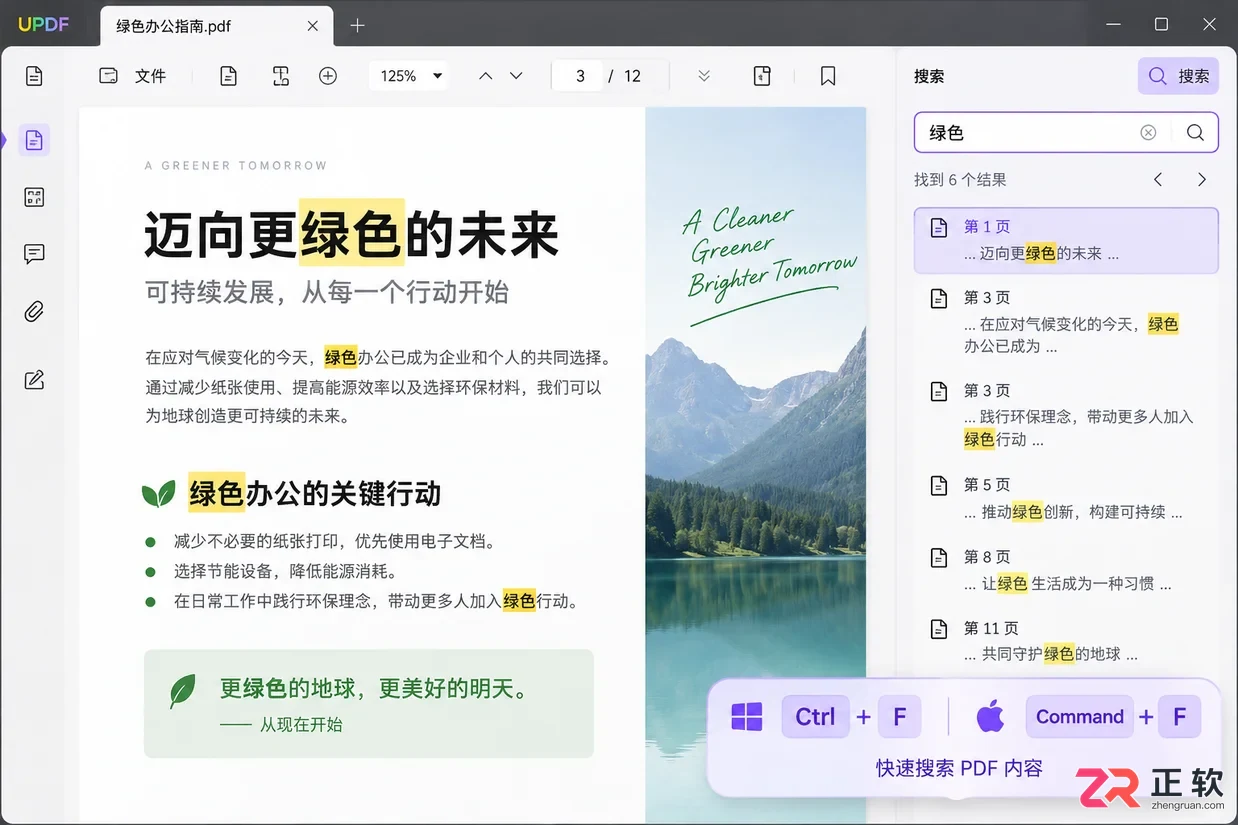1238x825 pixels.
Task: Click the fit-width text icon in toolbar
Action: pyautogui.click(x=281, y=76)
